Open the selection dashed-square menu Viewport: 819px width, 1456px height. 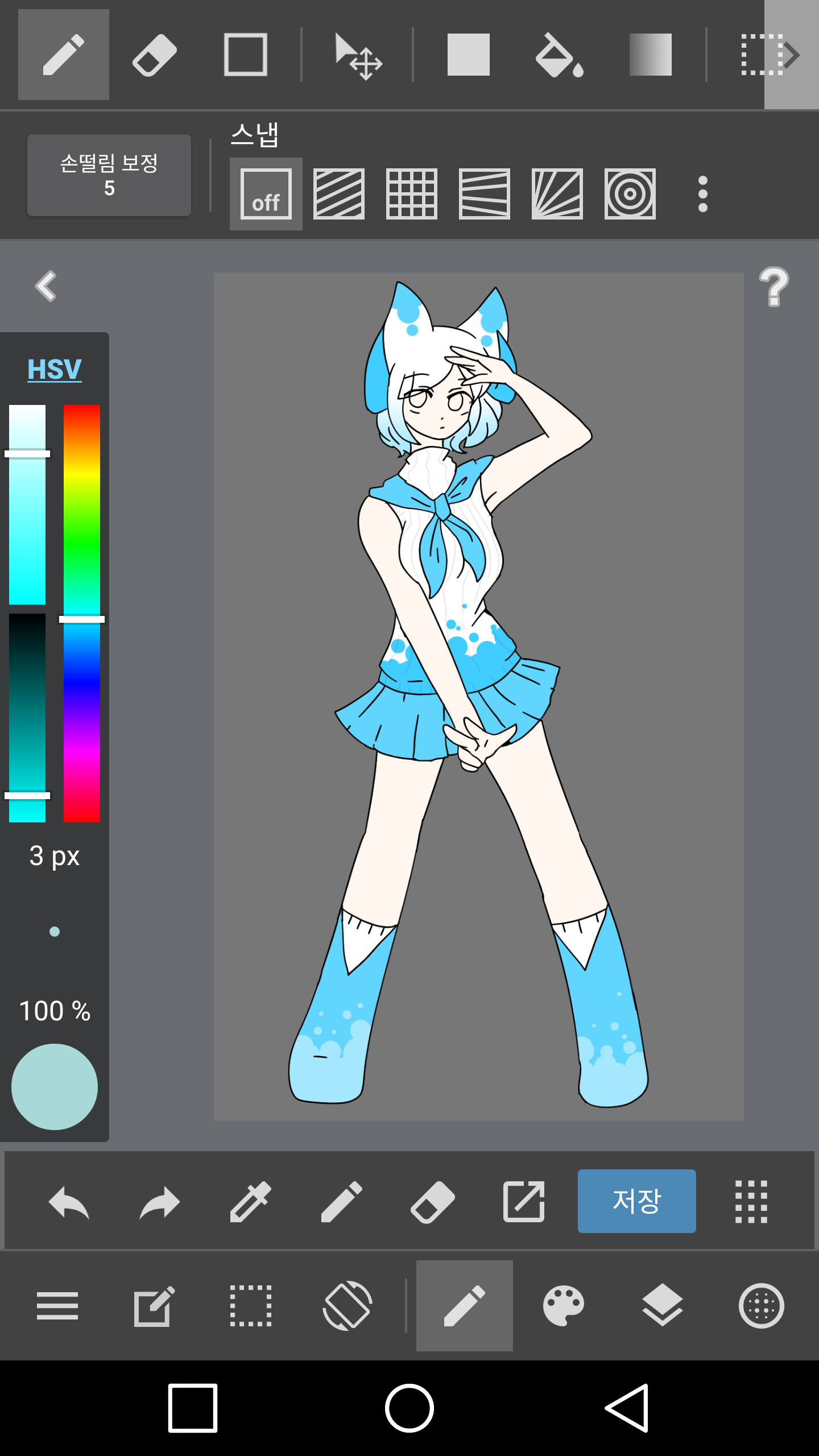251,1306
